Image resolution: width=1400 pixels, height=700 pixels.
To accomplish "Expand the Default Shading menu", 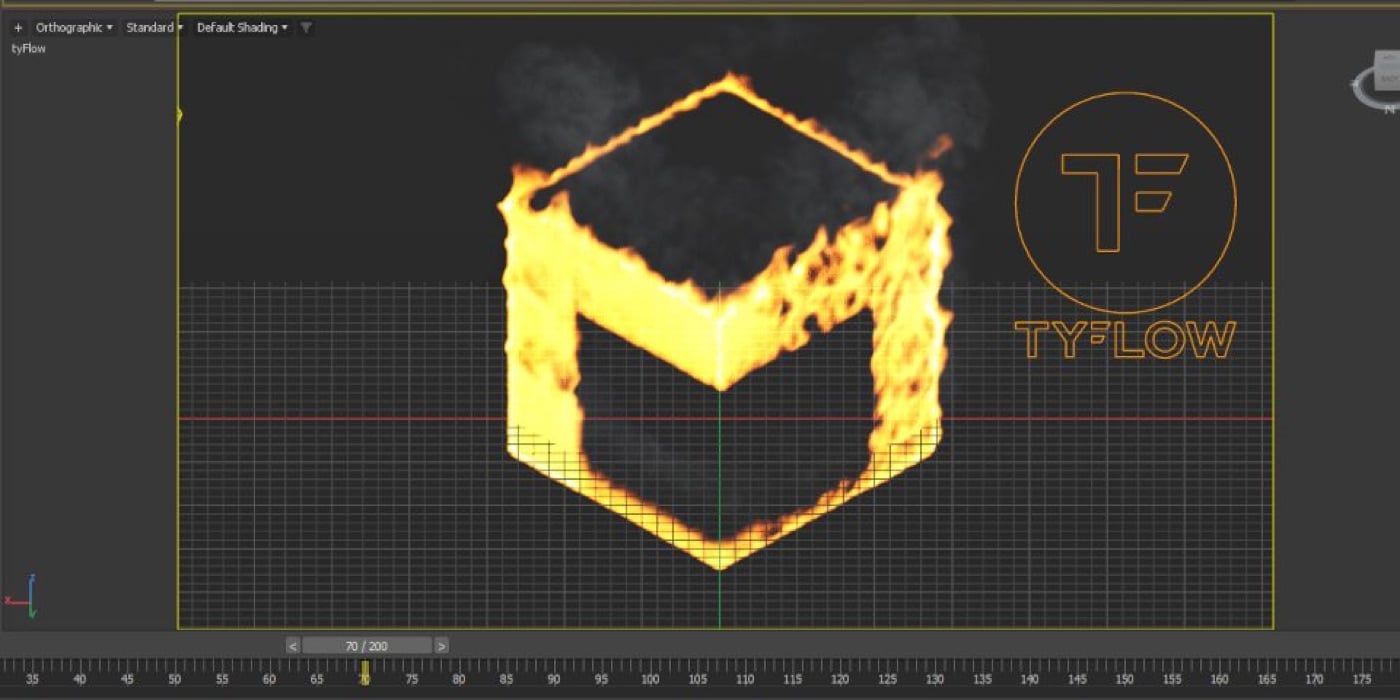I will tap(242, 28).
